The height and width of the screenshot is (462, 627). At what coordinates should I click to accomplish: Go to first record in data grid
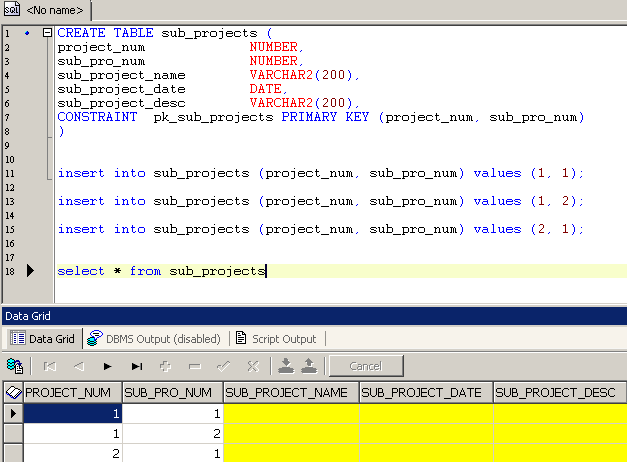click(x=50, y=366)
